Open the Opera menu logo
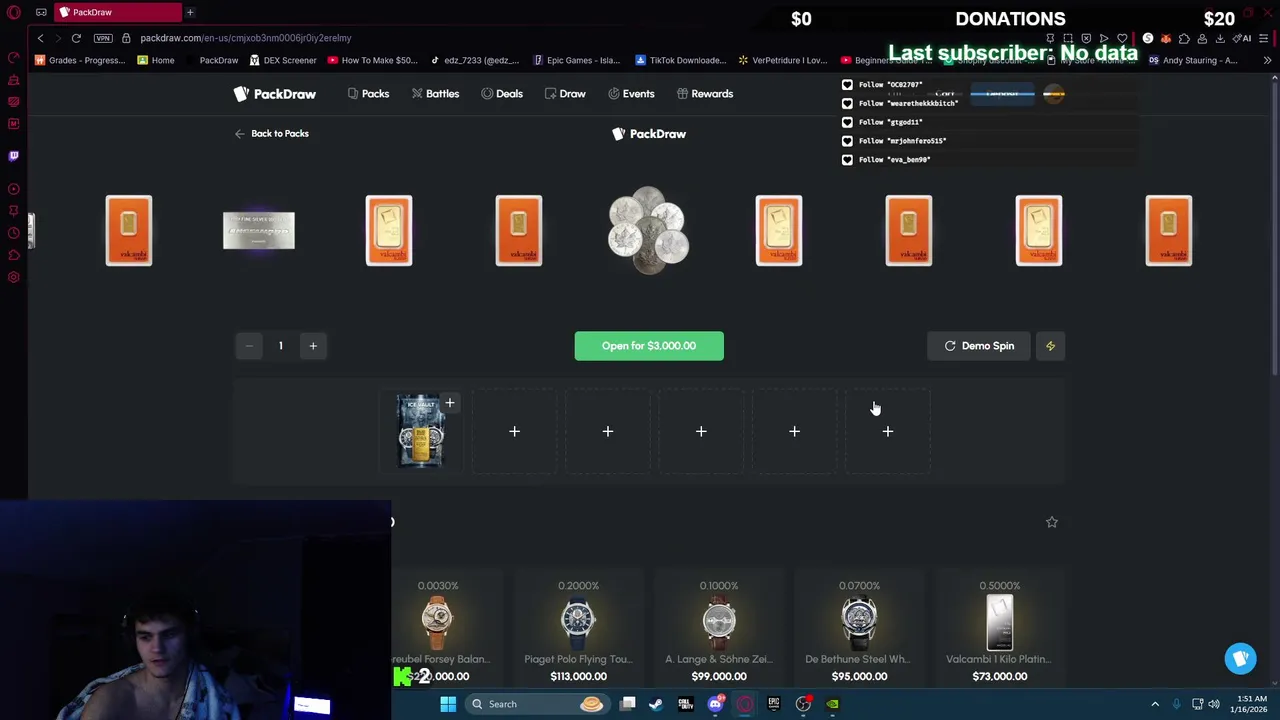Screen dimensions: 1280x720 [x=14, y=13]
